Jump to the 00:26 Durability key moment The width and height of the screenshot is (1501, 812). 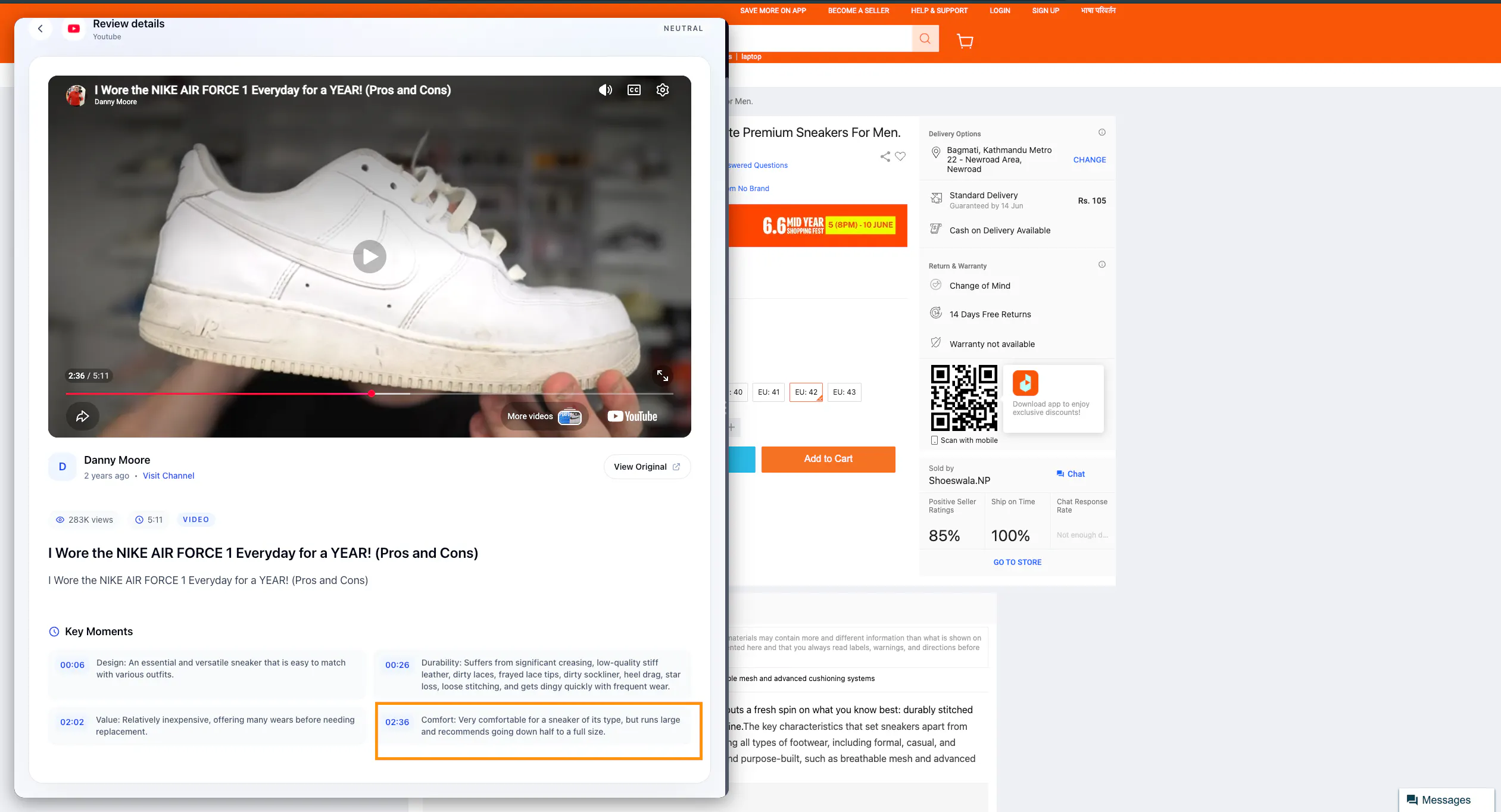[x=532, y=674]
